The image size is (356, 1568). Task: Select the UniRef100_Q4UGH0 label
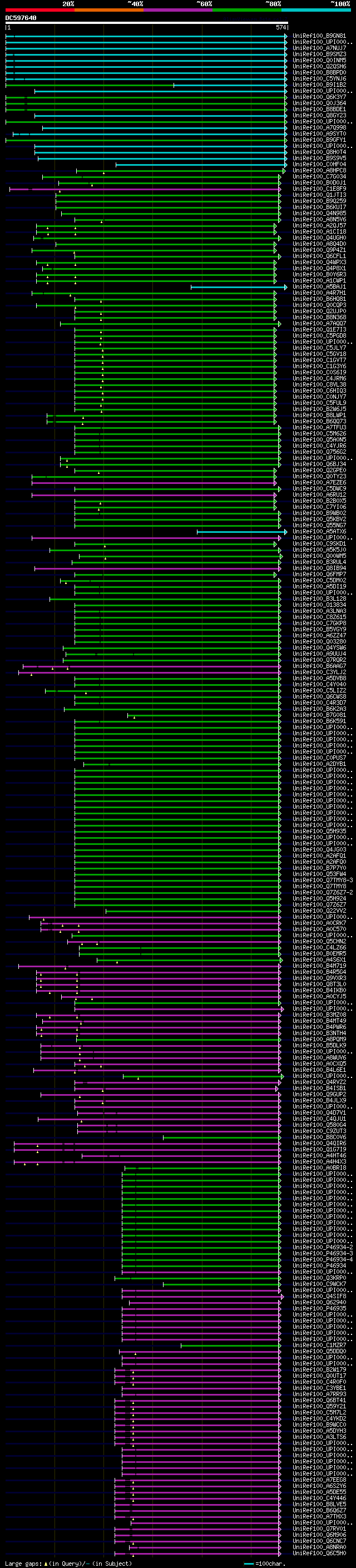[x=319, y=238]
